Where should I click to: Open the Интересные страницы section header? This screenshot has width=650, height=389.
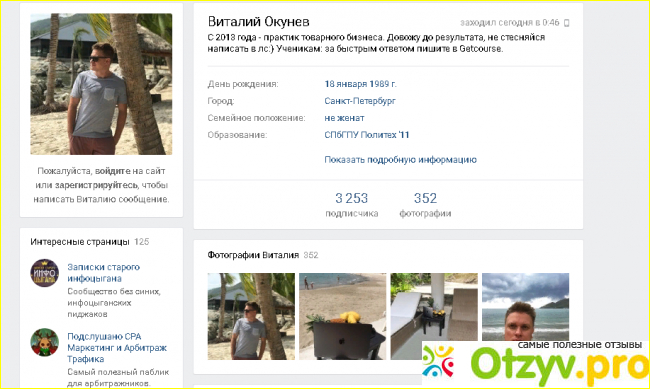click(80, 242)
